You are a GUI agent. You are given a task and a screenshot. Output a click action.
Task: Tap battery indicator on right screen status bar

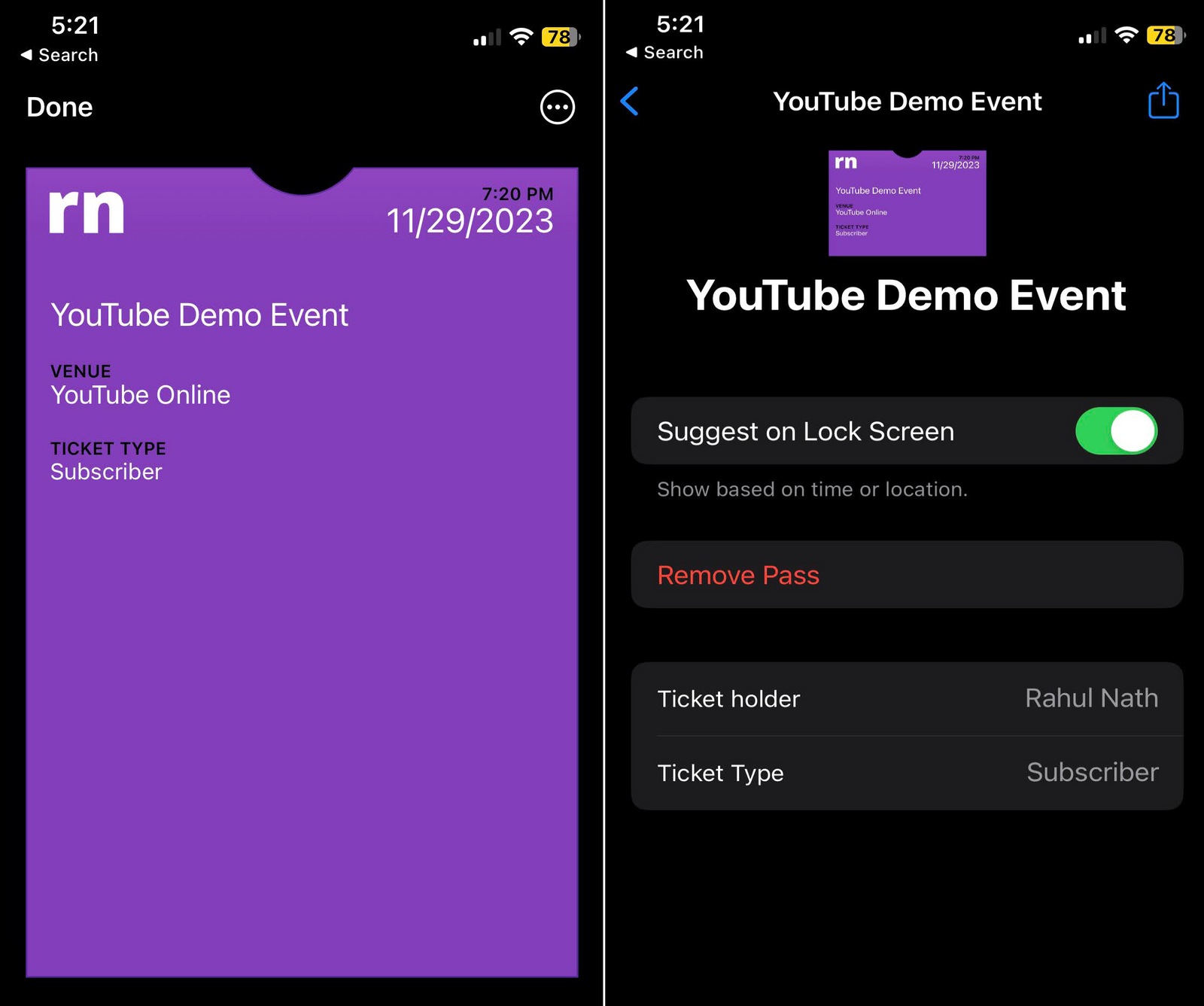pos(1166,35)
